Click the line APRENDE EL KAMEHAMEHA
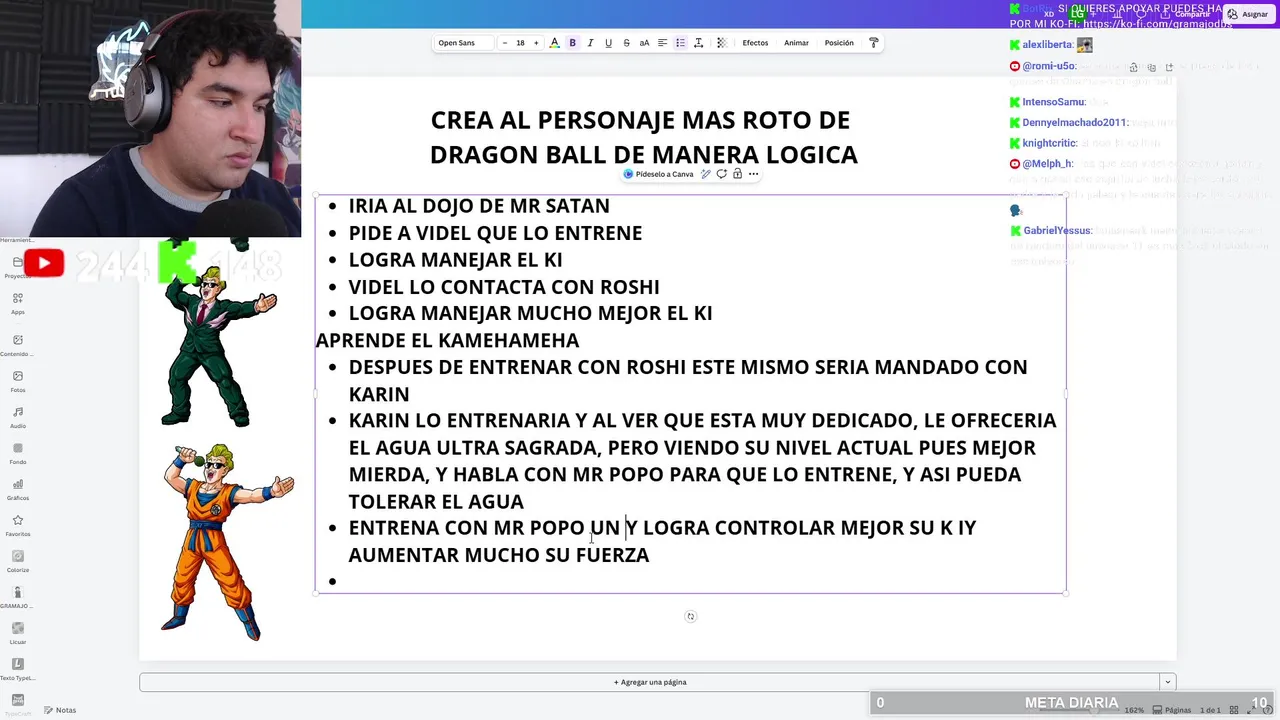 click(x=447, y=341)
